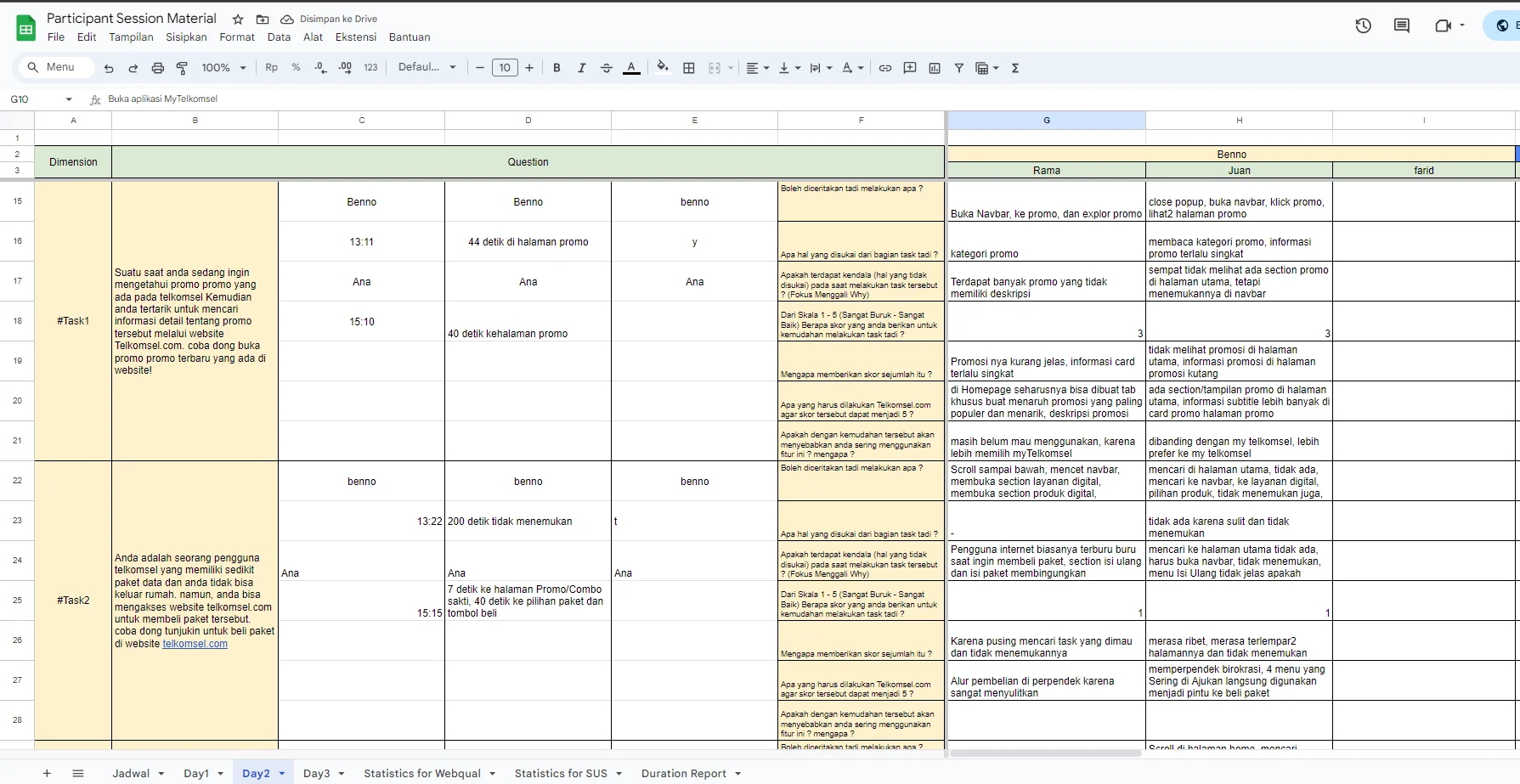Toggle strikethrough formatting

(x=607, y=68)
